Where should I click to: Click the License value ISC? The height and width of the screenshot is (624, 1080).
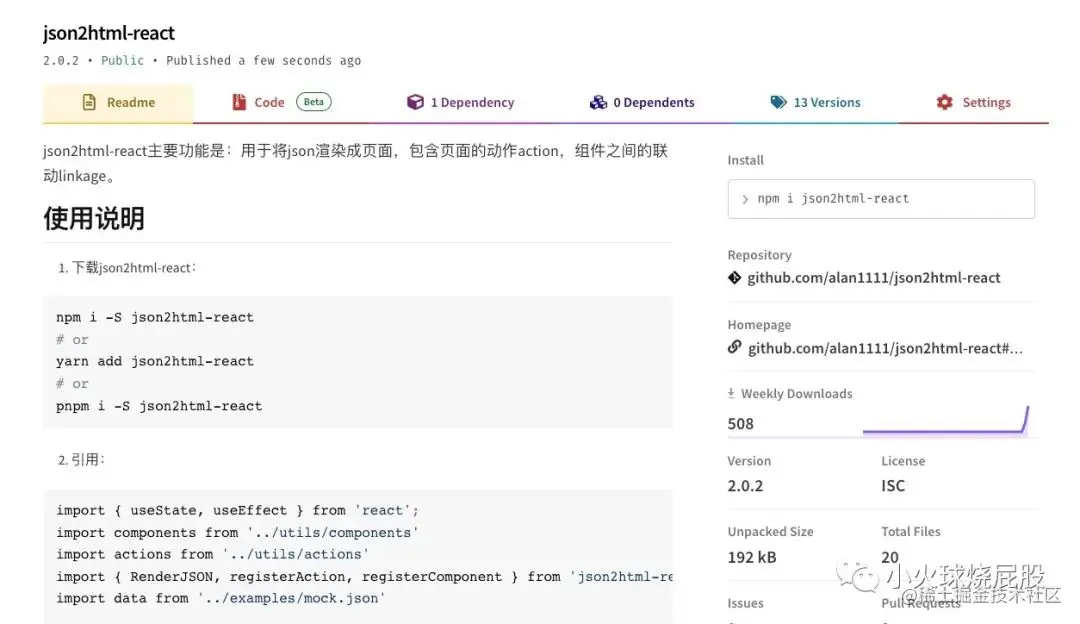click(x=893, y=486)
